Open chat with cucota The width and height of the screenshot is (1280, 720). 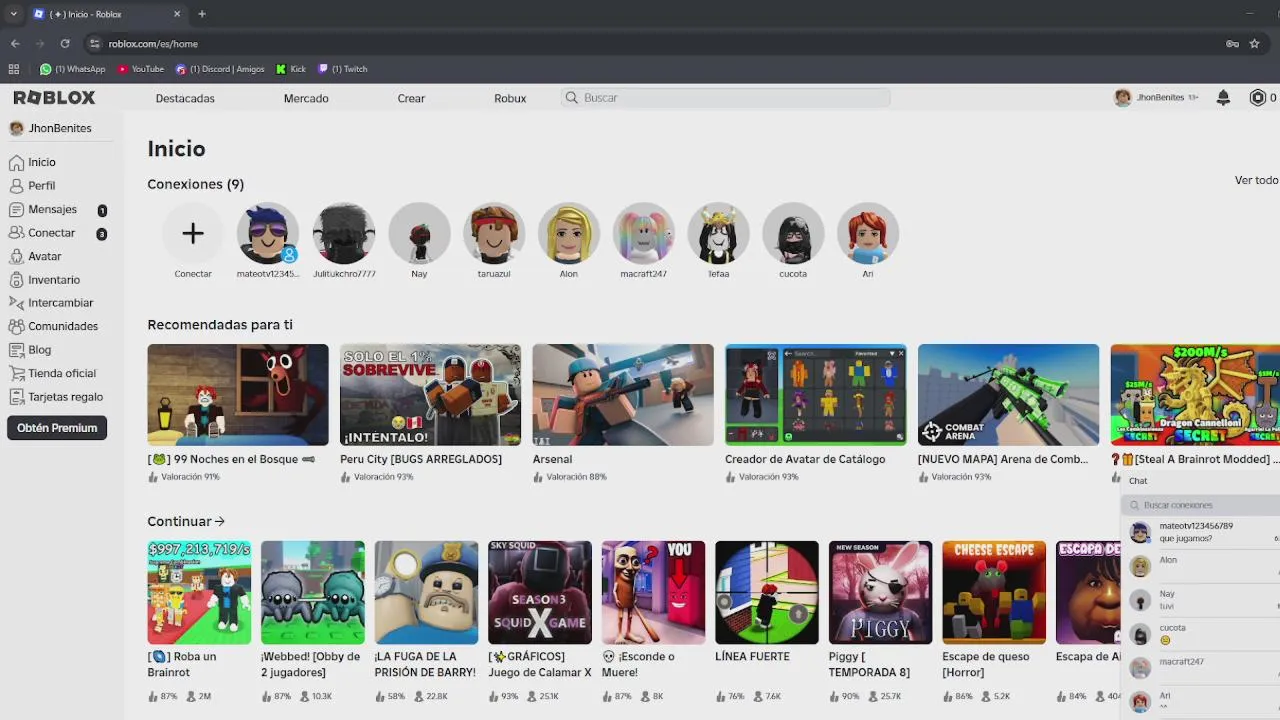pos(1202,634)
